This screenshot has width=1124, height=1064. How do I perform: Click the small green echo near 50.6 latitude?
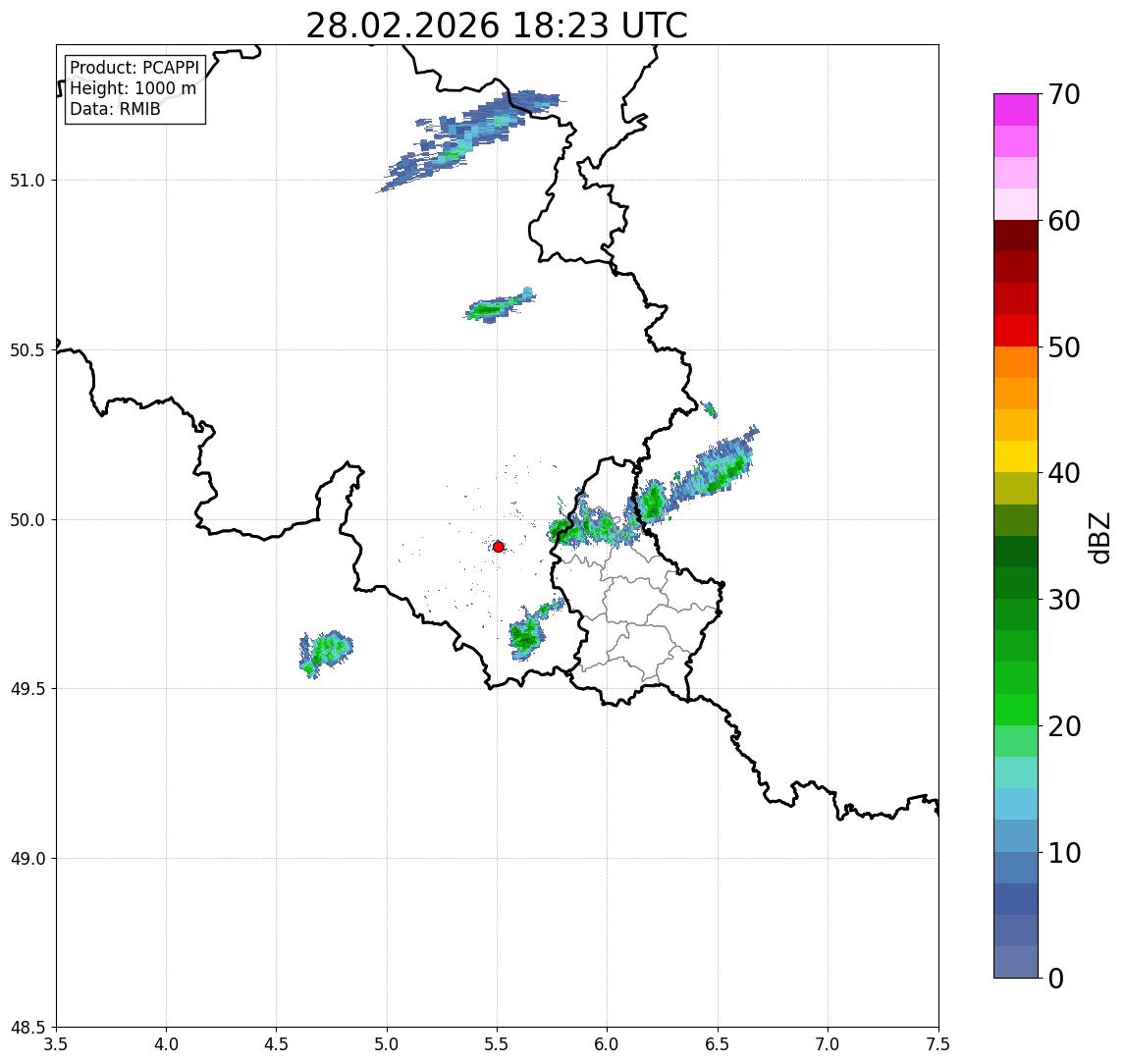tap(500, 306)
